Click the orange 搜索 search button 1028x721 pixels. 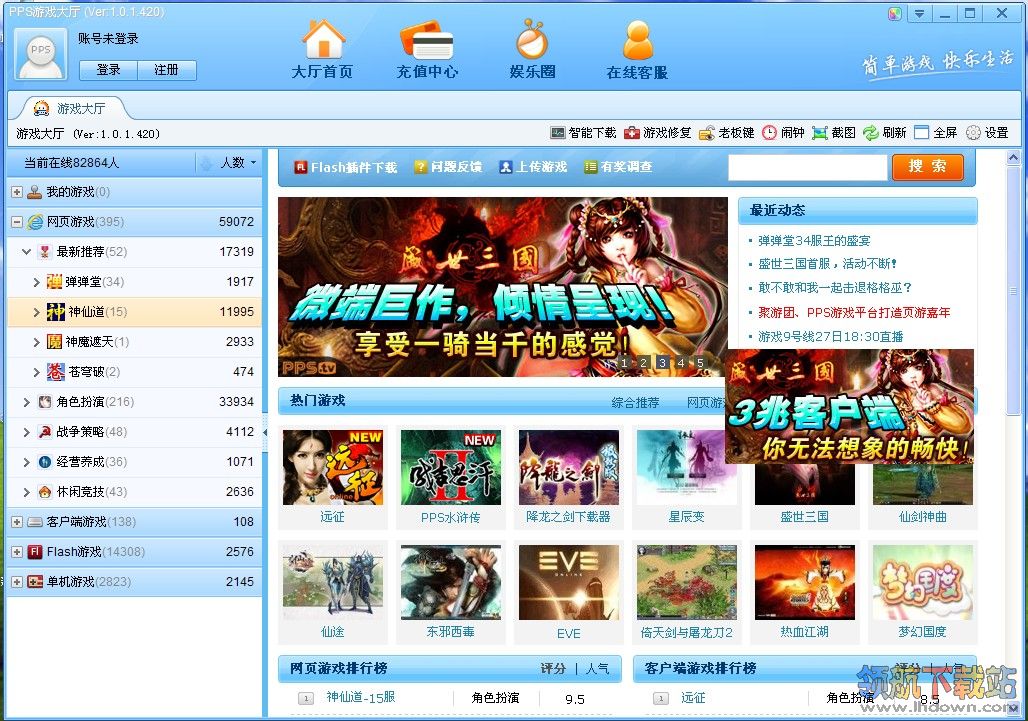(x=927, y=166)
